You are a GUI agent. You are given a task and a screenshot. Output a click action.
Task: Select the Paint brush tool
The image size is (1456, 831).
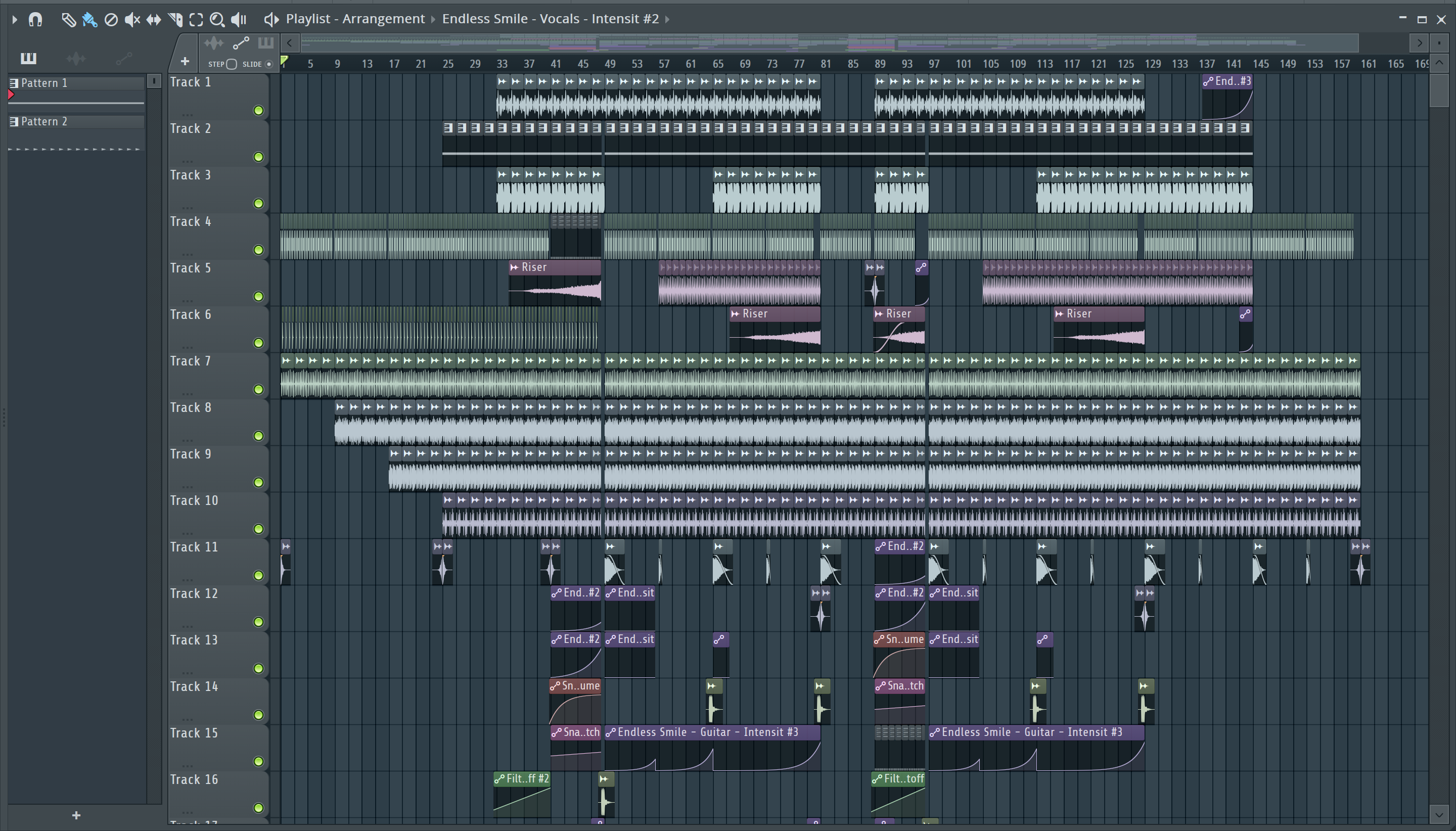pos(89,20)
